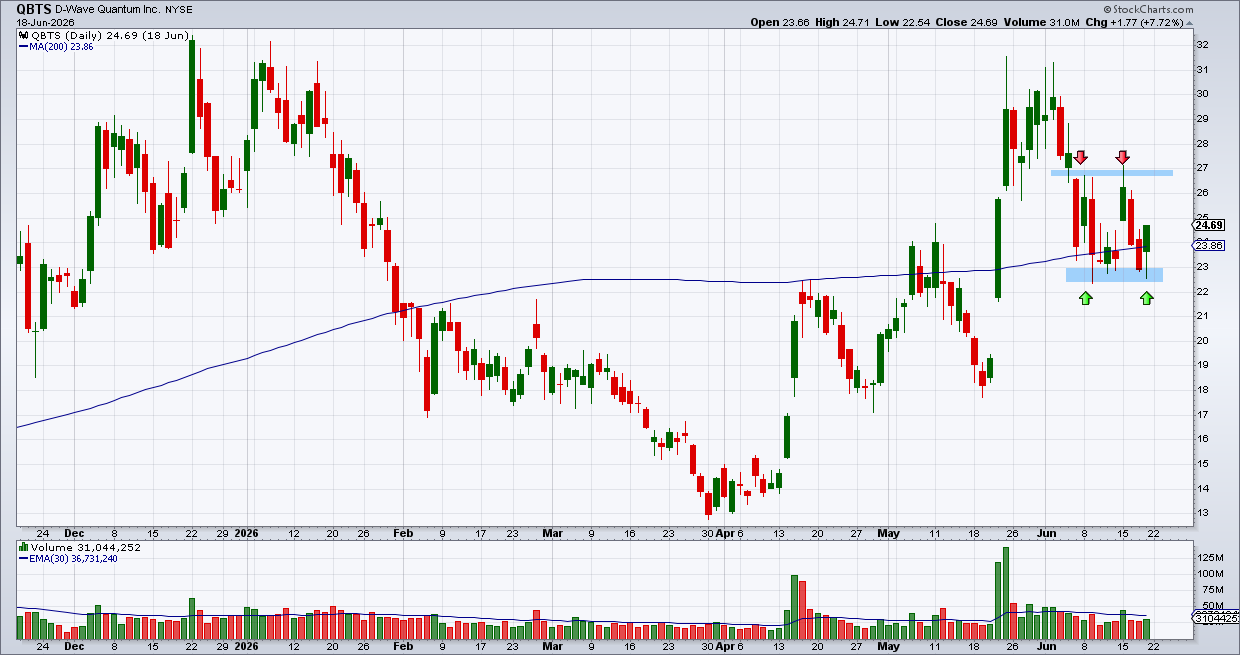Click the 31044252 volume tag on volume axis

pos(1215,619)
